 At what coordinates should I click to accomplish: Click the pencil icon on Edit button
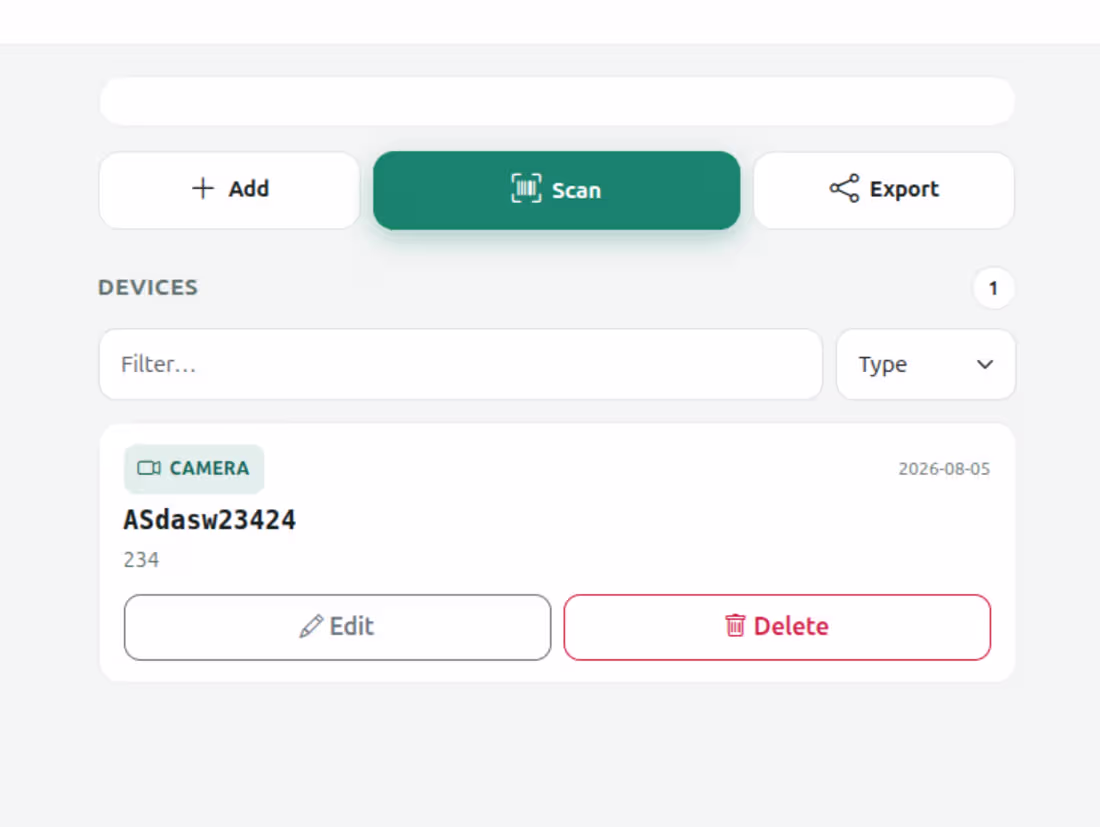click(x=311, y=626)
